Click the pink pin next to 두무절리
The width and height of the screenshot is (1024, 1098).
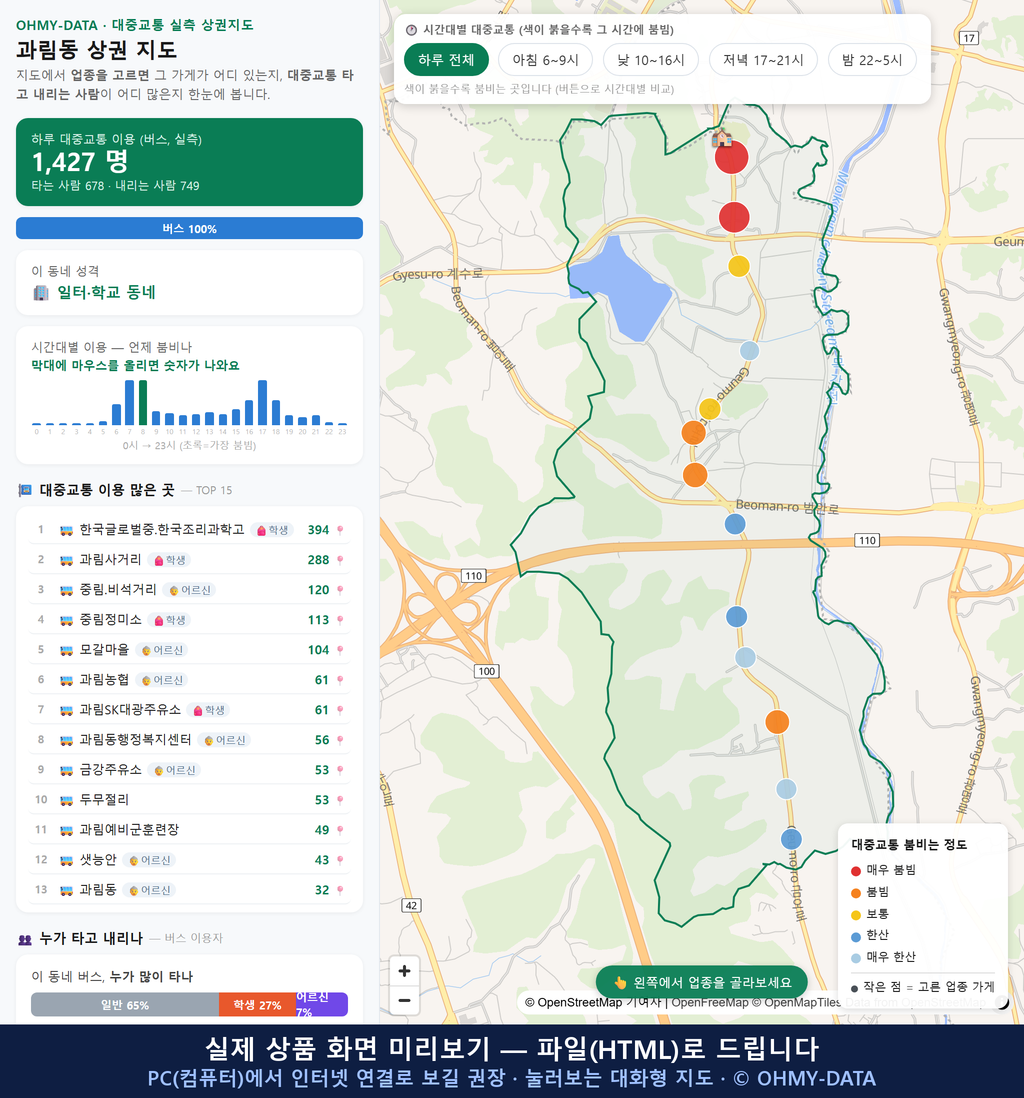(340, 800)
